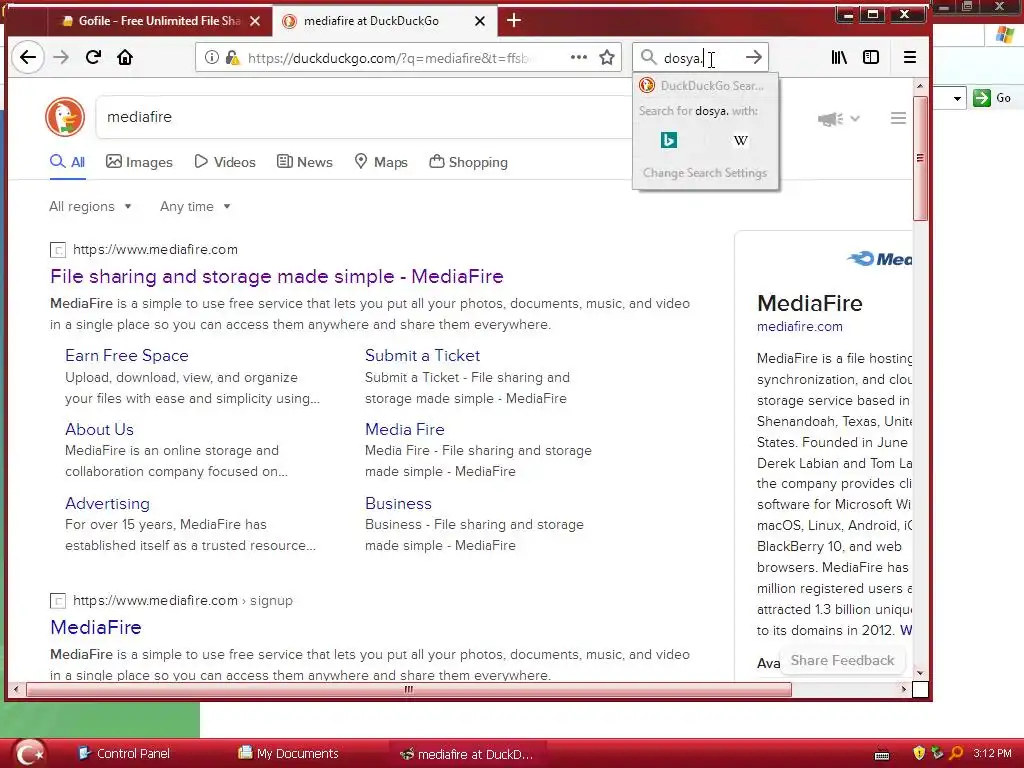The width and height of the screenshot is (1024, 768).
Task: Bookmark this page with the star
Action: [x=607, y=57]
